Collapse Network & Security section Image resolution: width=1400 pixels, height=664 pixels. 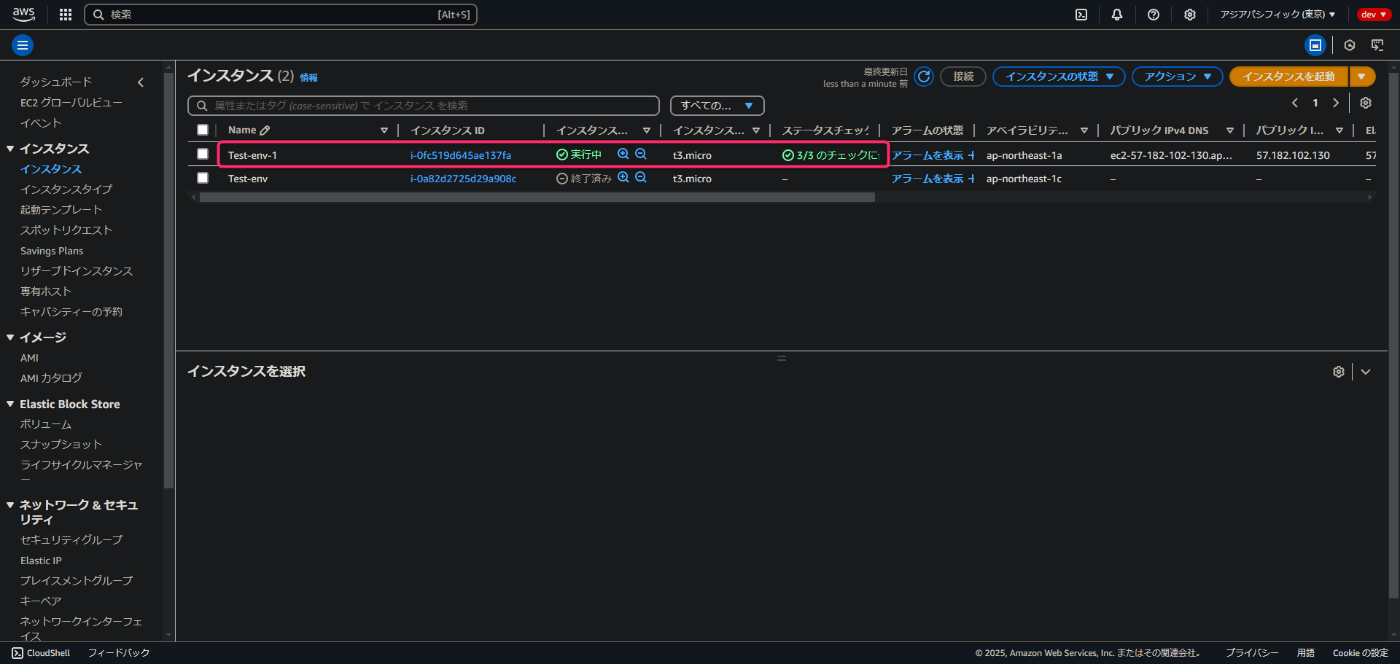pyautogui.click(x=10, y=506)
